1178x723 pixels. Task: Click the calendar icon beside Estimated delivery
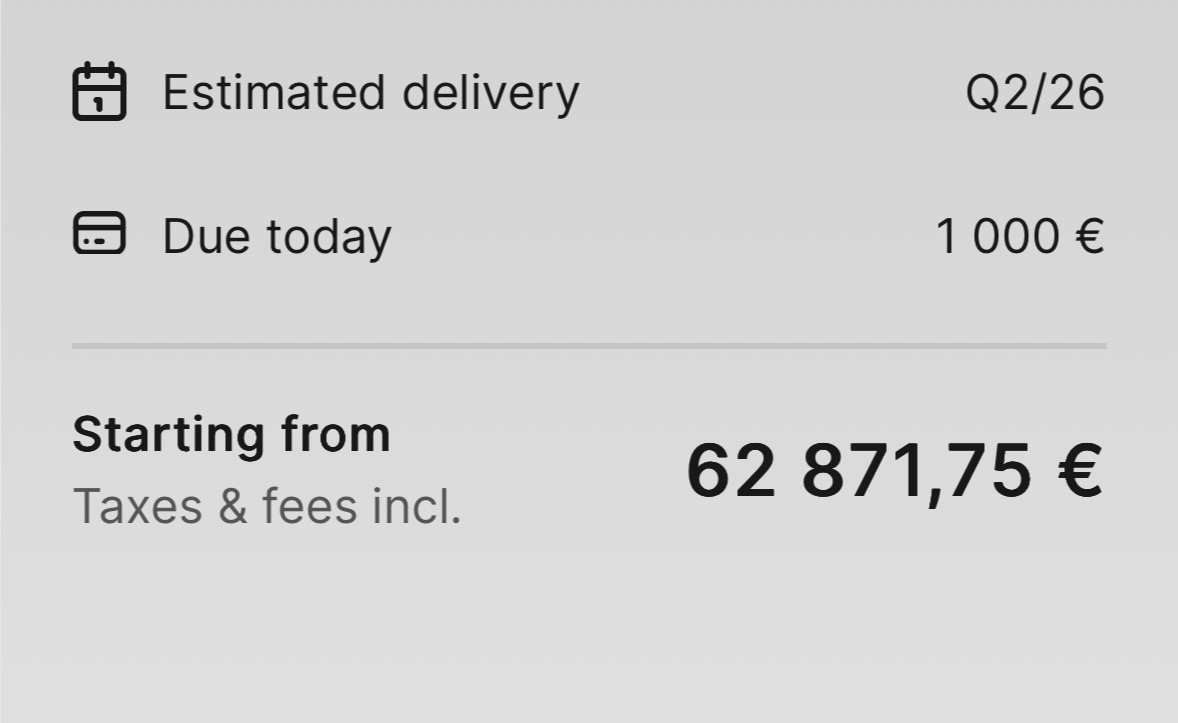(x=99, y=92)
